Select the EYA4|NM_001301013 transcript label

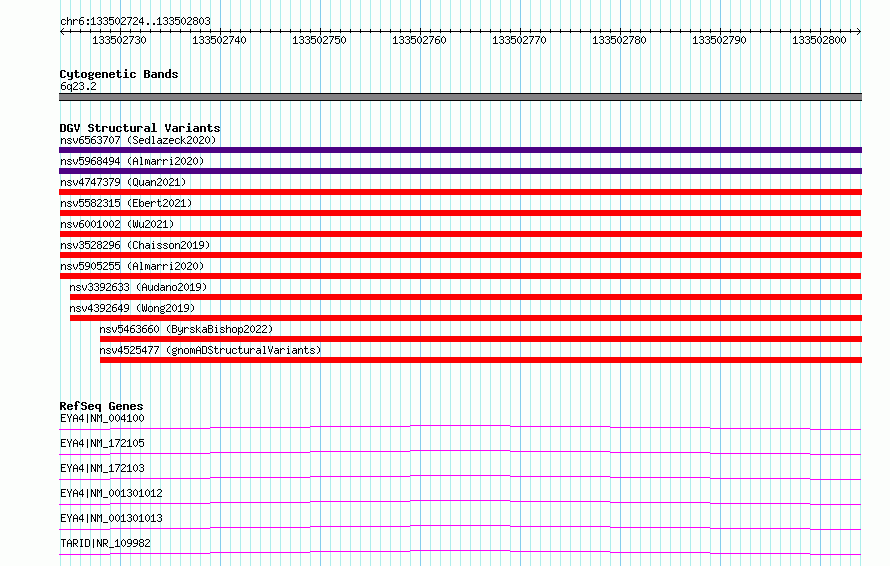pos(111,518)
